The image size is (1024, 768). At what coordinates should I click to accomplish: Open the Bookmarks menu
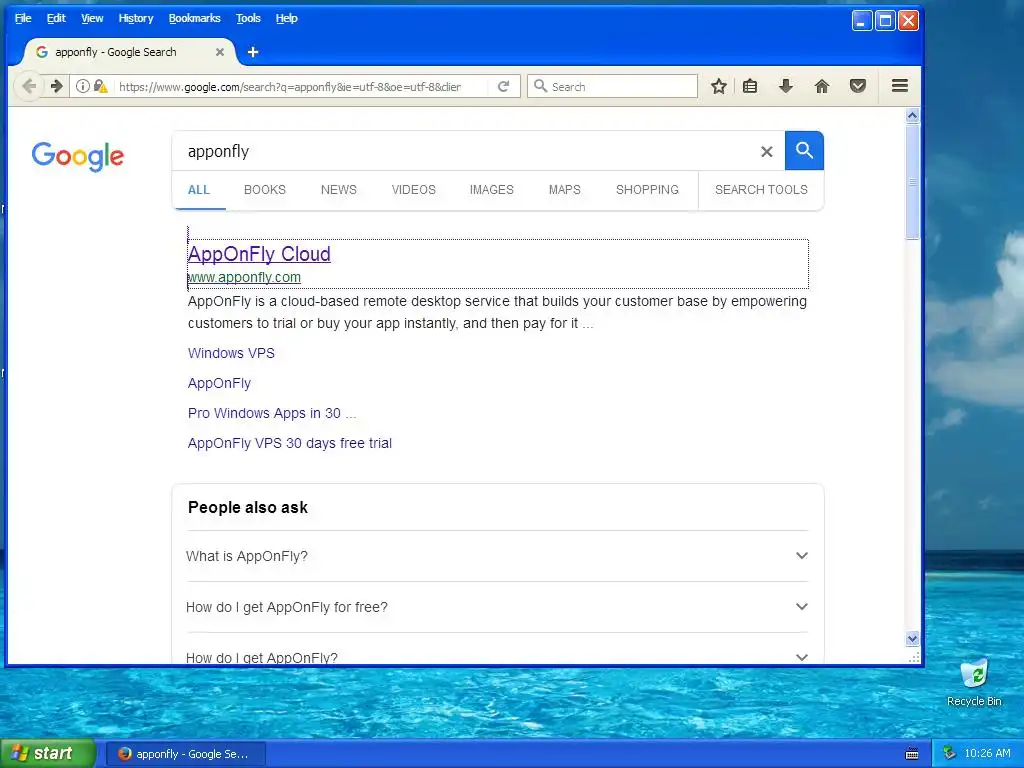coord(195,18)
